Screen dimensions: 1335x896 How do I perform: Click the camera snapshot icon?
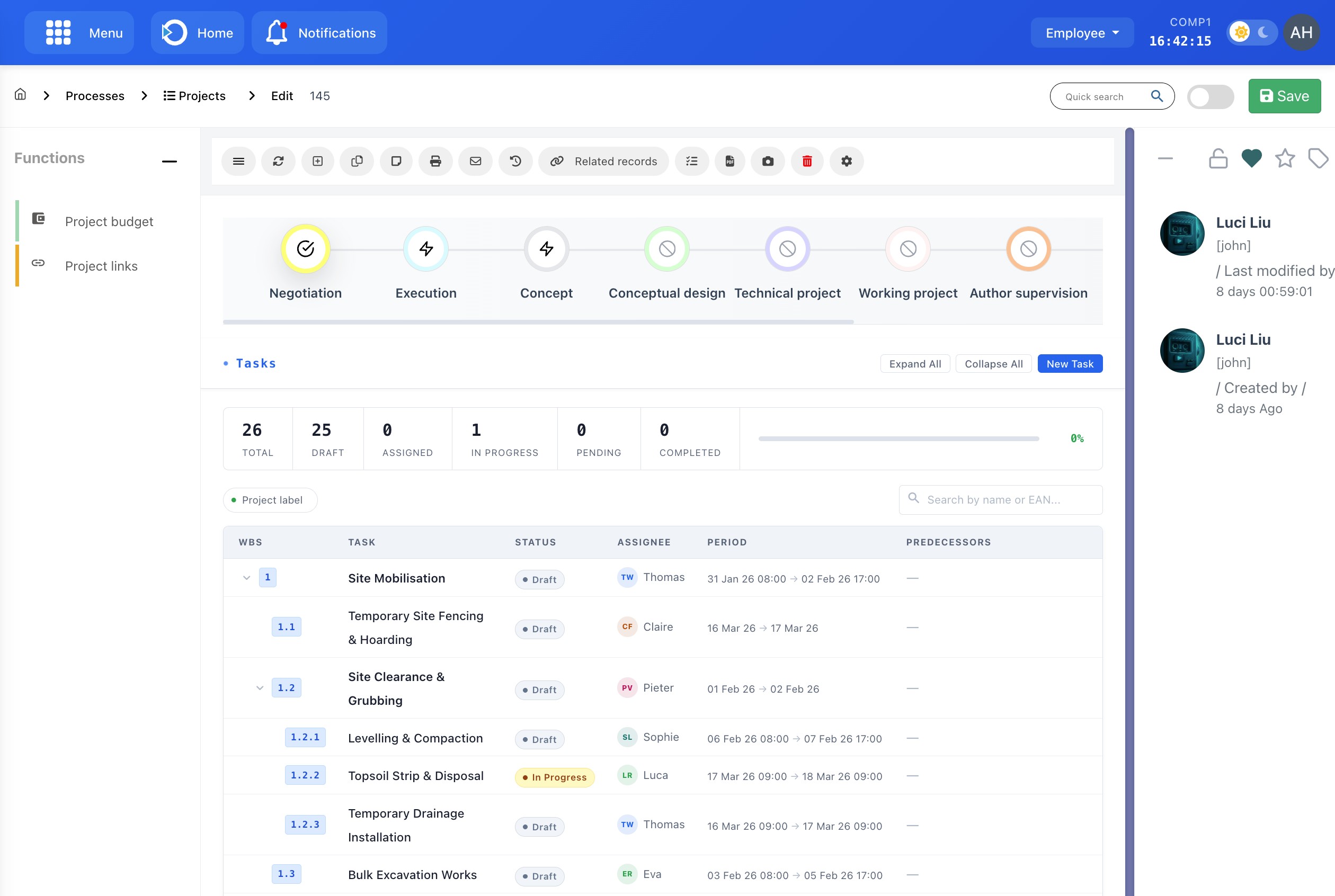(x=768, y=161)
